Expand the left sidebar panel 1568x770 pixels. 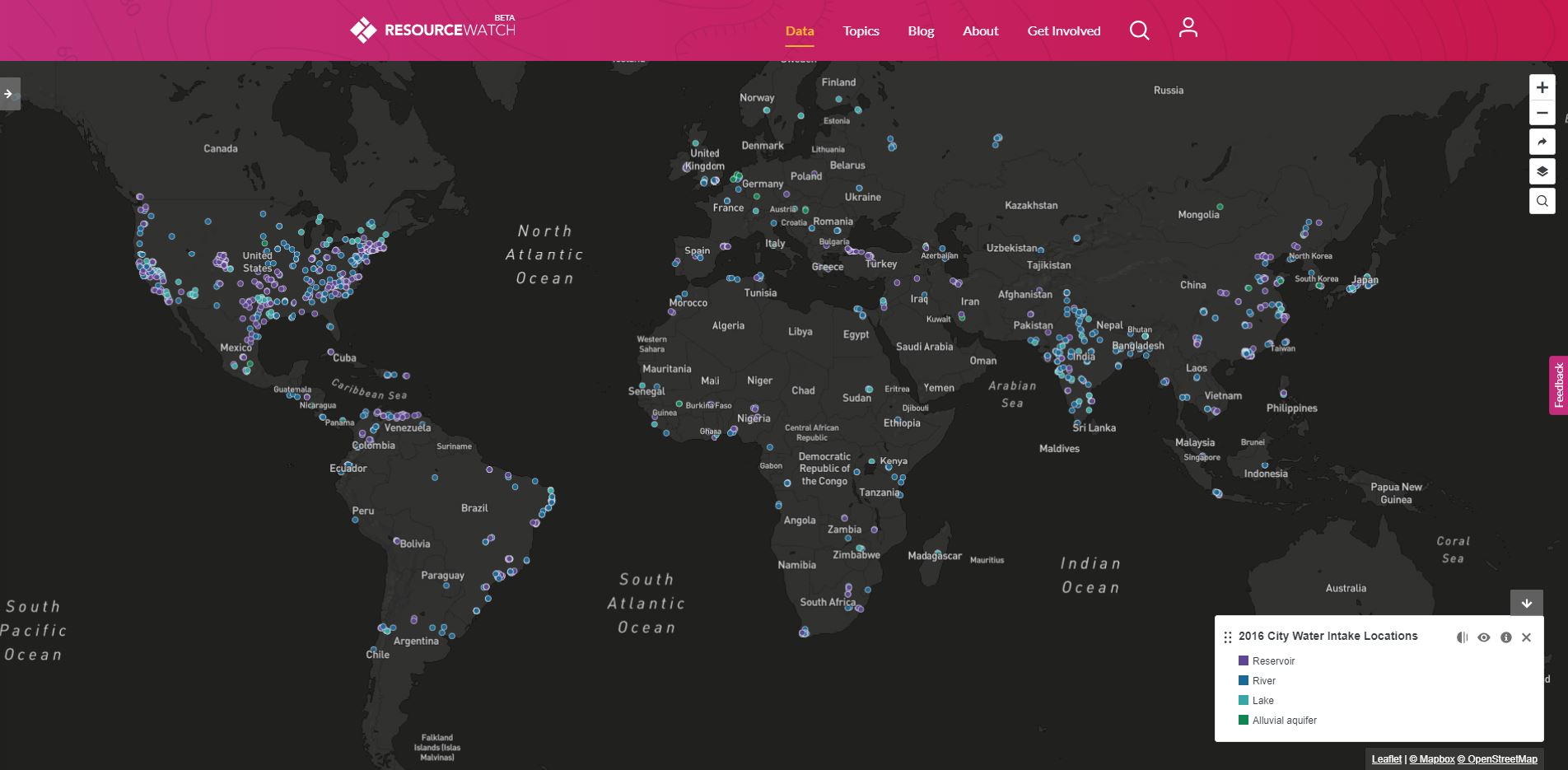[x=9, y=94]
